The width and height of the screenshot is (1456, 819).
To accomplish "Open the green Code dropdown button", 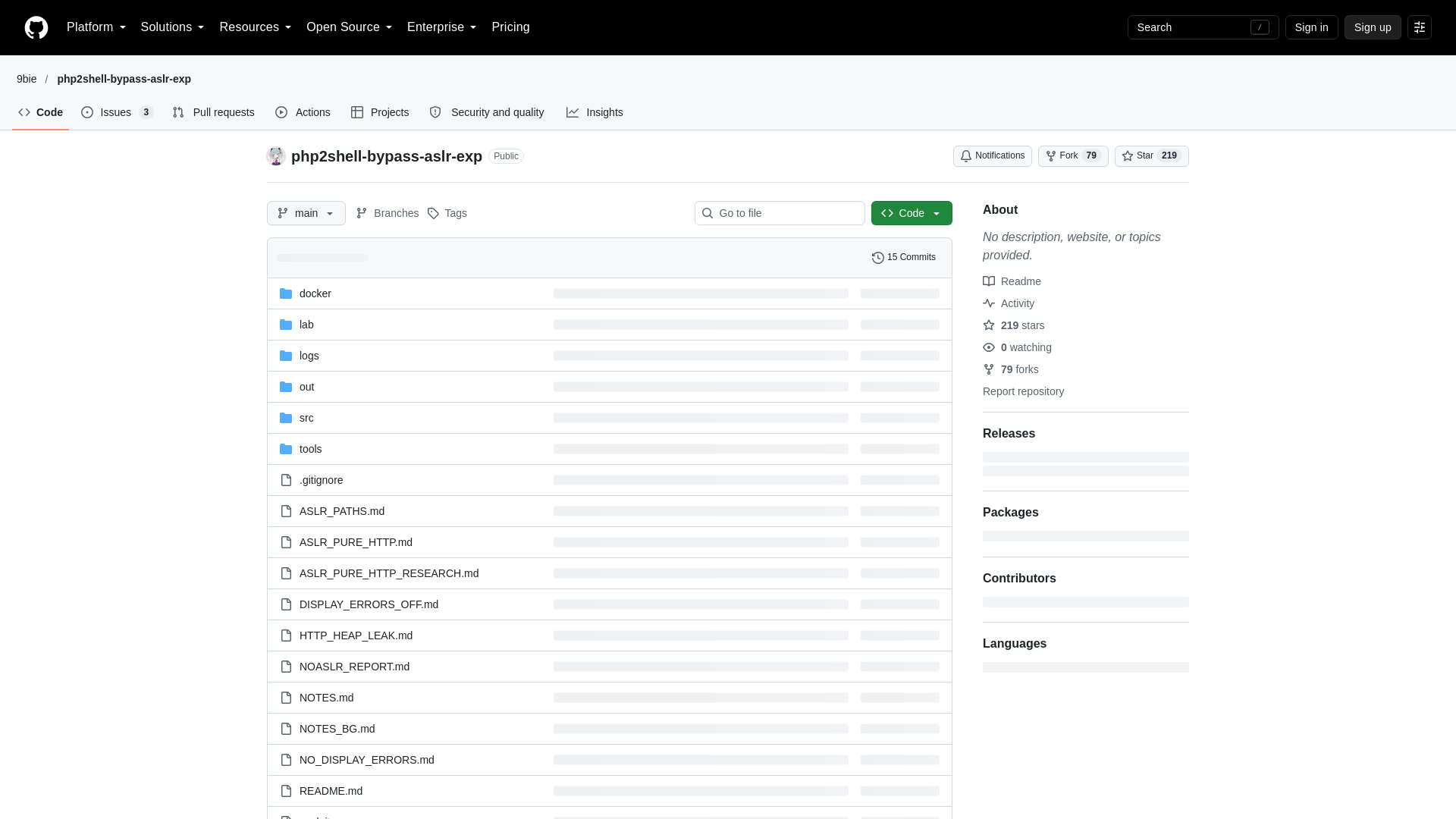I will (912, 213).
